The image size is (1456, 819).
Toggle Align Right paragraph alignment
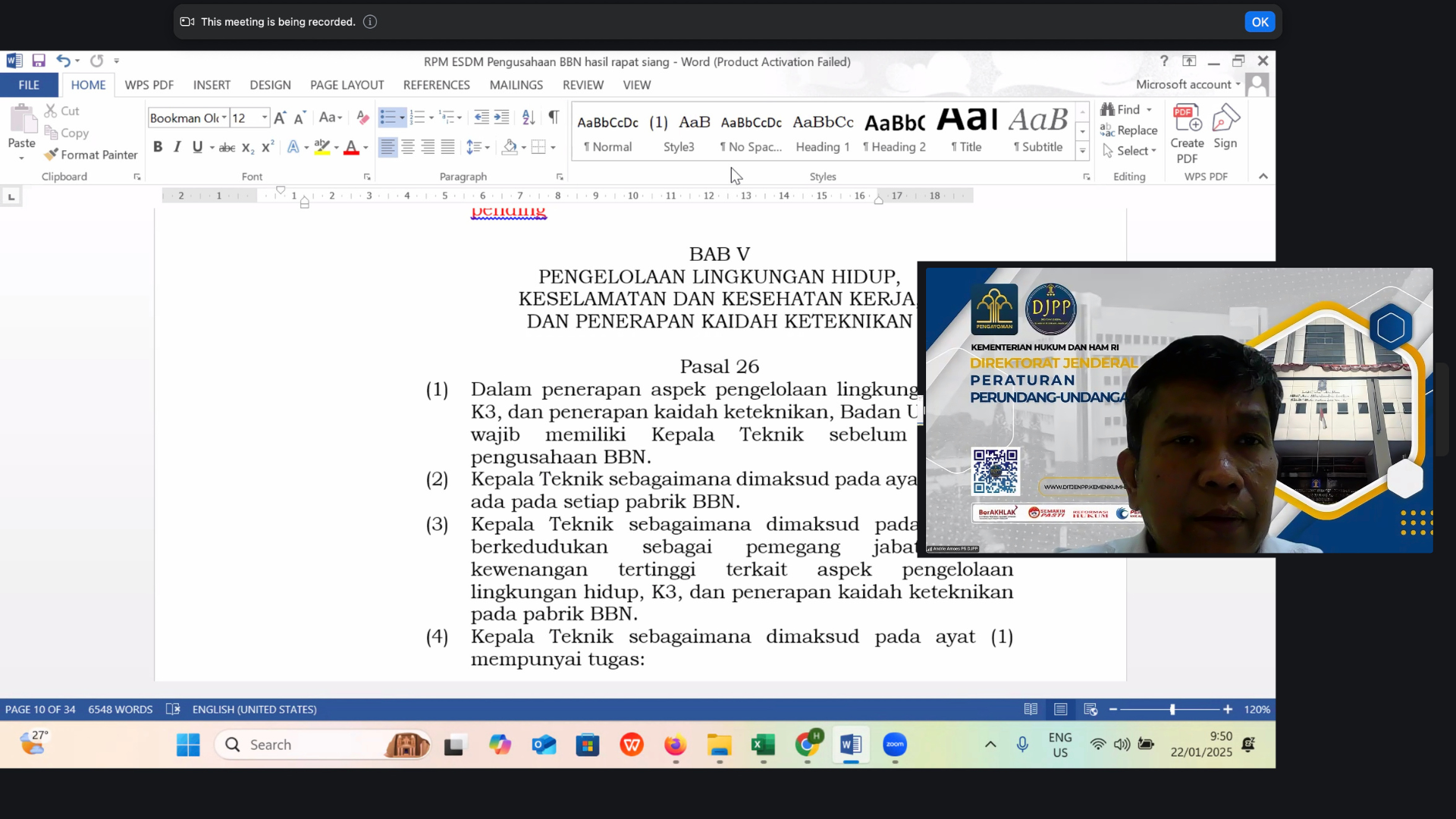tap(428, 147)
